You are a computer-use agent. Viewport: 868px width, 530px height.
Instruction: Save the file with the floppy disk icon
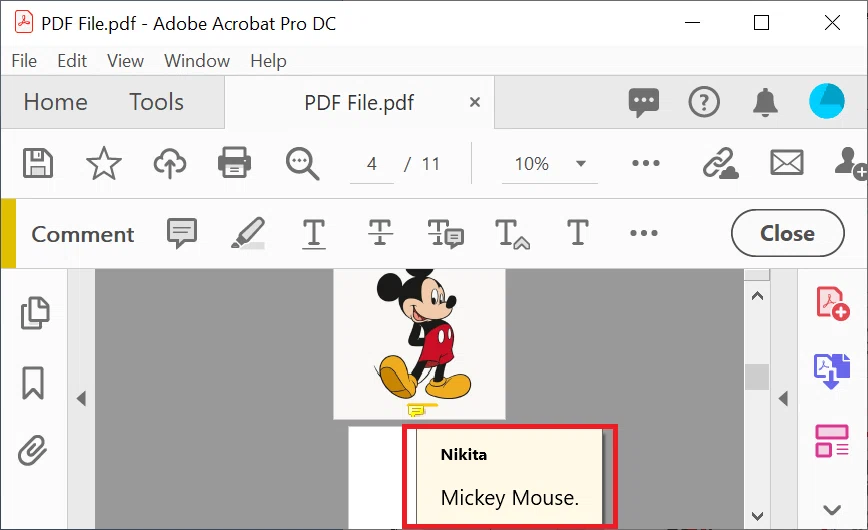pyautogui.click(x=38, y=163)
